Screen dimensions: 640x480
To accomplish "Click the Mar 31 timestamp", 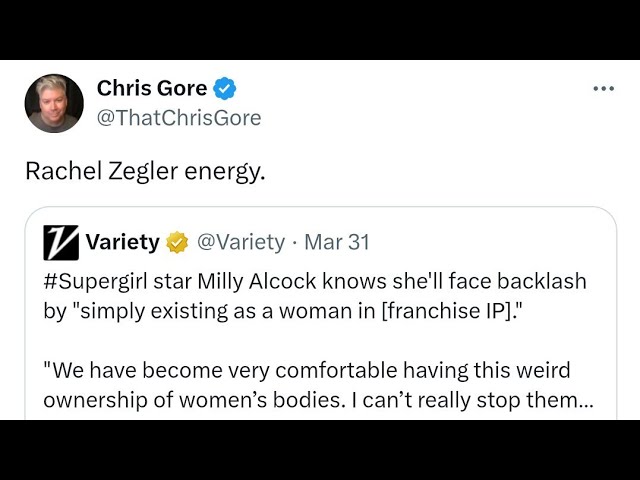I will tap(337, 242).
